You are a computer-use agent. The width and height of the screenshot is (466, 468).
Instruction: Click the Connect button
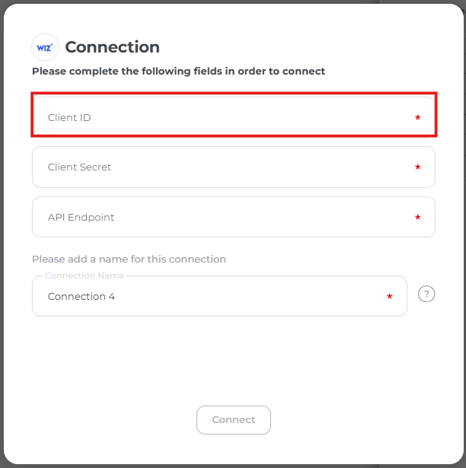pos(234,420)
